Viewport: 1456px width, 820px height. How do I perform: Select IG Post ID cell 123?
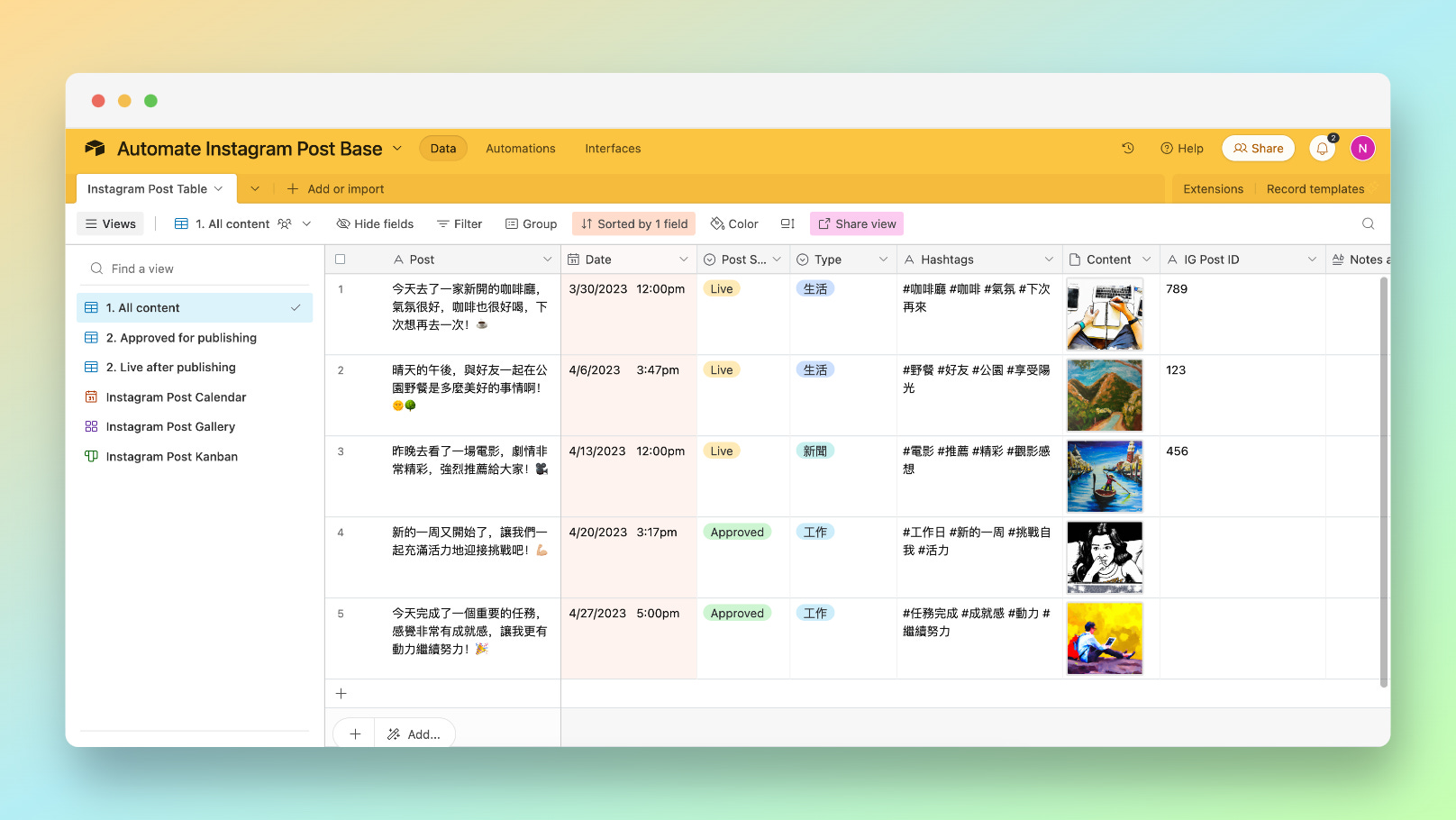pos(1242,395)
